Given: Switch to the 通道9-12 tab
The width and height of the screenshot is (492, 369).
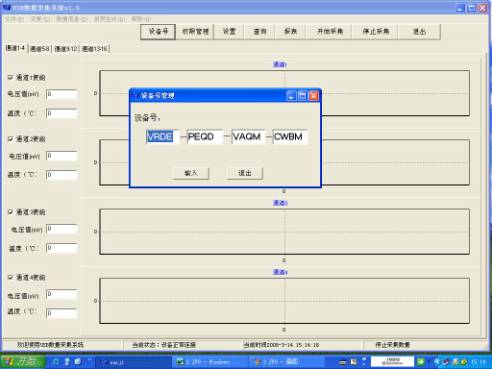Looking at the screenshot, I should coord(66,49).
